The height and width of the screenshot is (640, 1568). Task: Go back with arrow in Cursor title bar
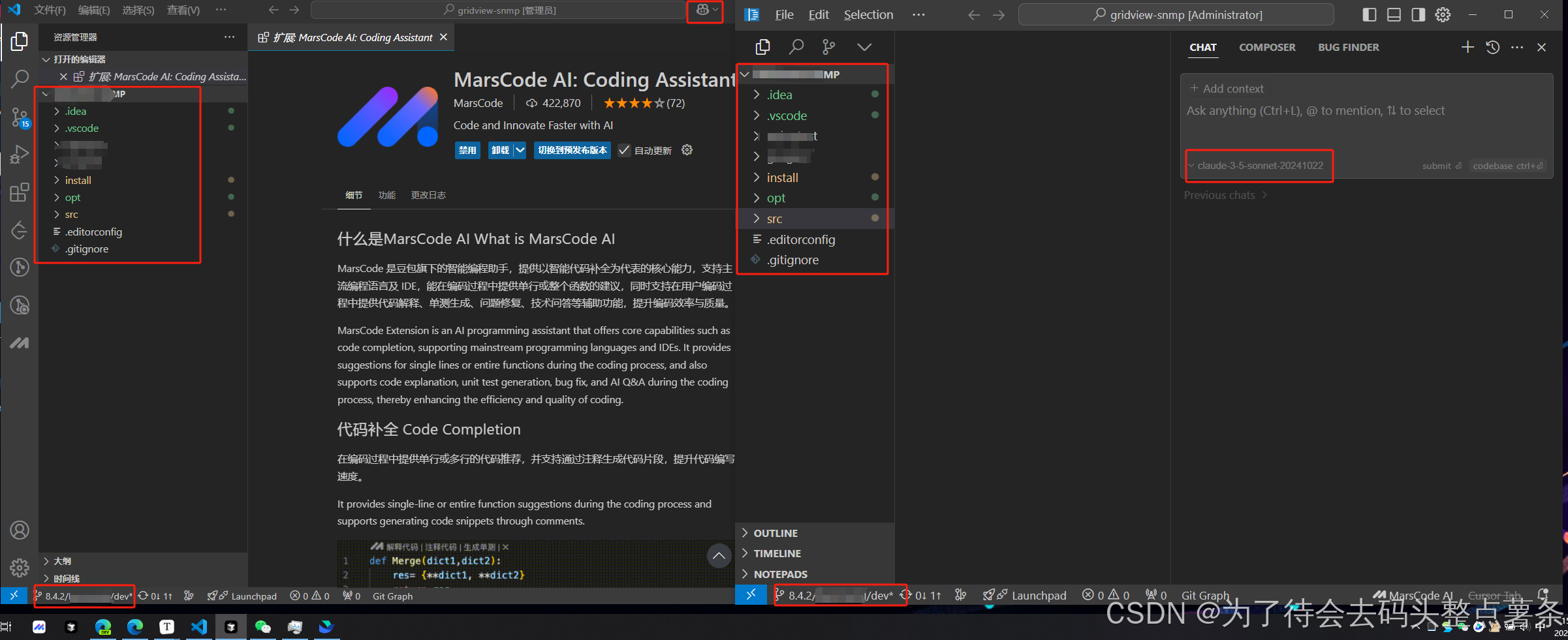tap(974, 15)
